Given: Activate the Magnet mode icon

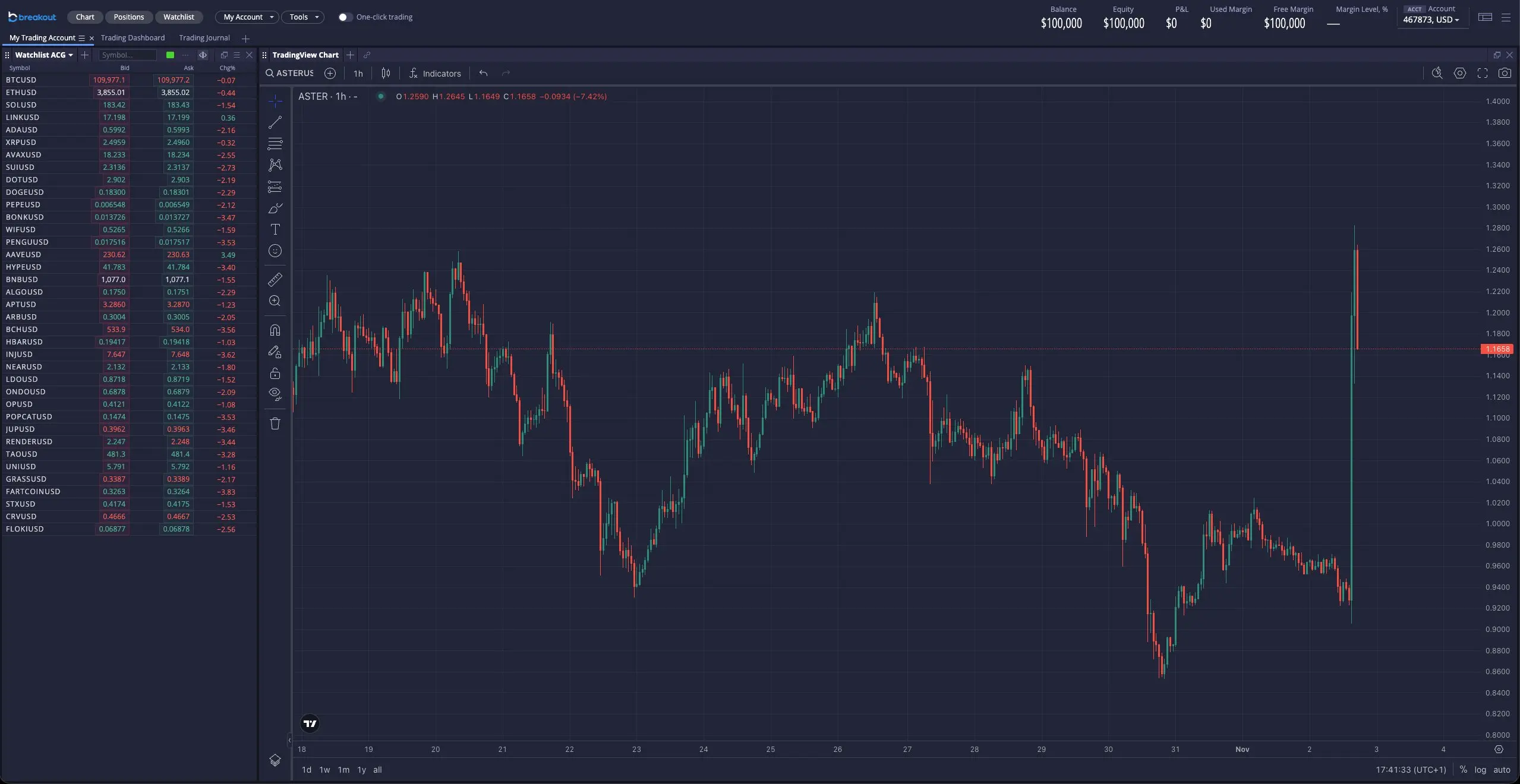Looking at the screenshot, I should [275, 330].
